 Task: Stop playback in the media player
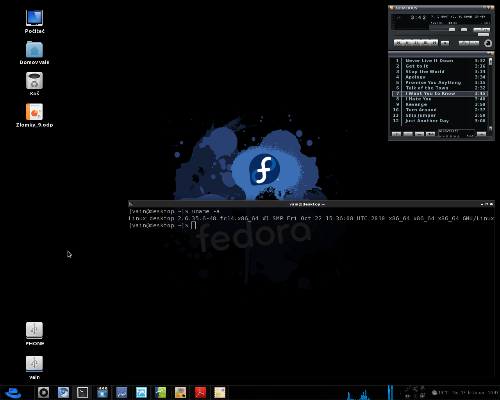click(x=425, y=43)
